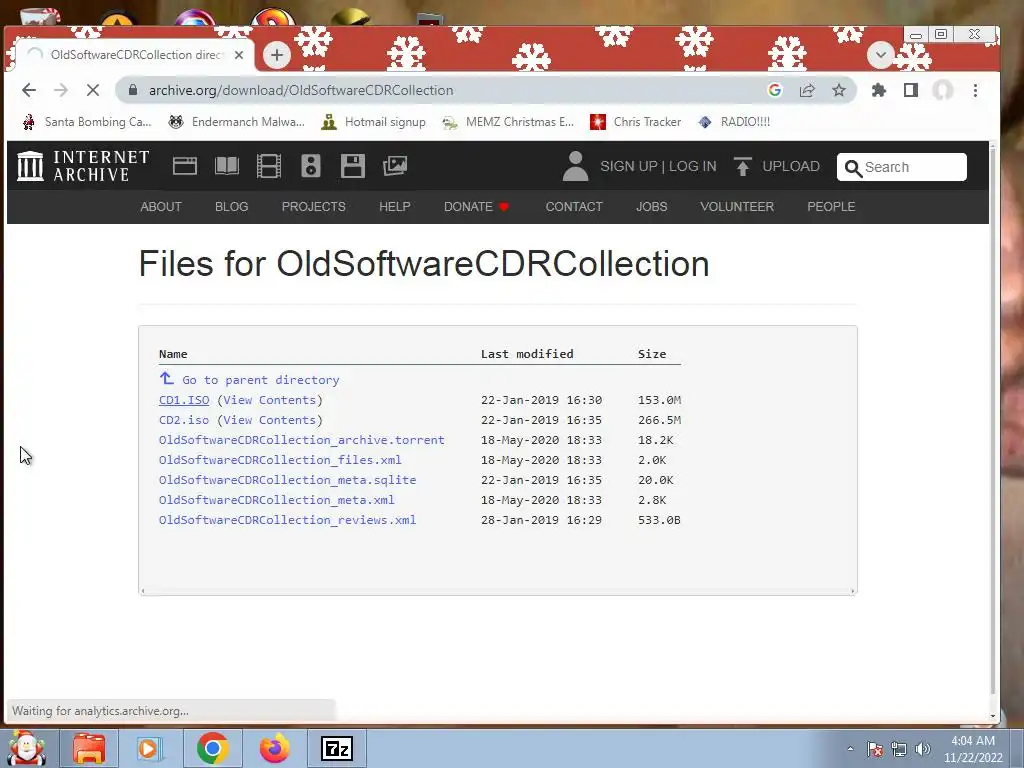This screenshot has height=768, width=1024.
Task: Open the DONATE menu item
Action: pyautogui.click(x=476, y=207)
